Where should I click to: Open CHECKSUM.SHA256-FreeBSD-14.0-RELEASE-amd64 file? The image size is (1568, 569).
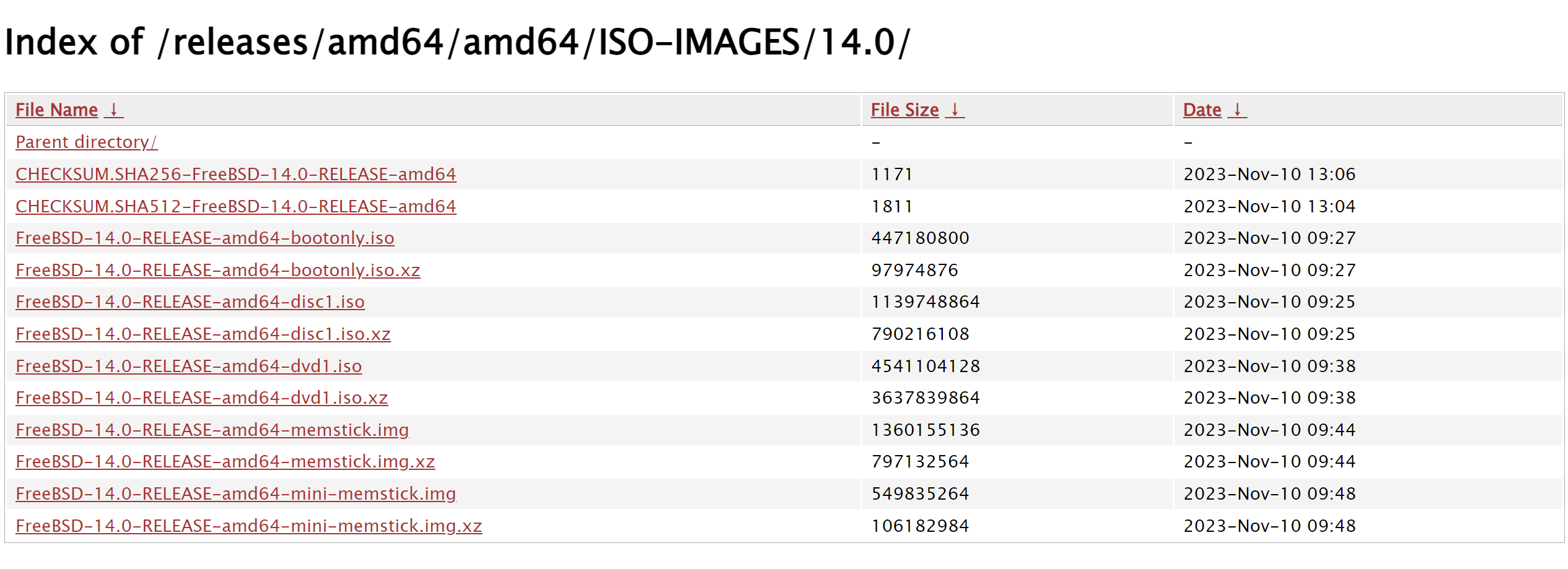click(x=236, y=174)
